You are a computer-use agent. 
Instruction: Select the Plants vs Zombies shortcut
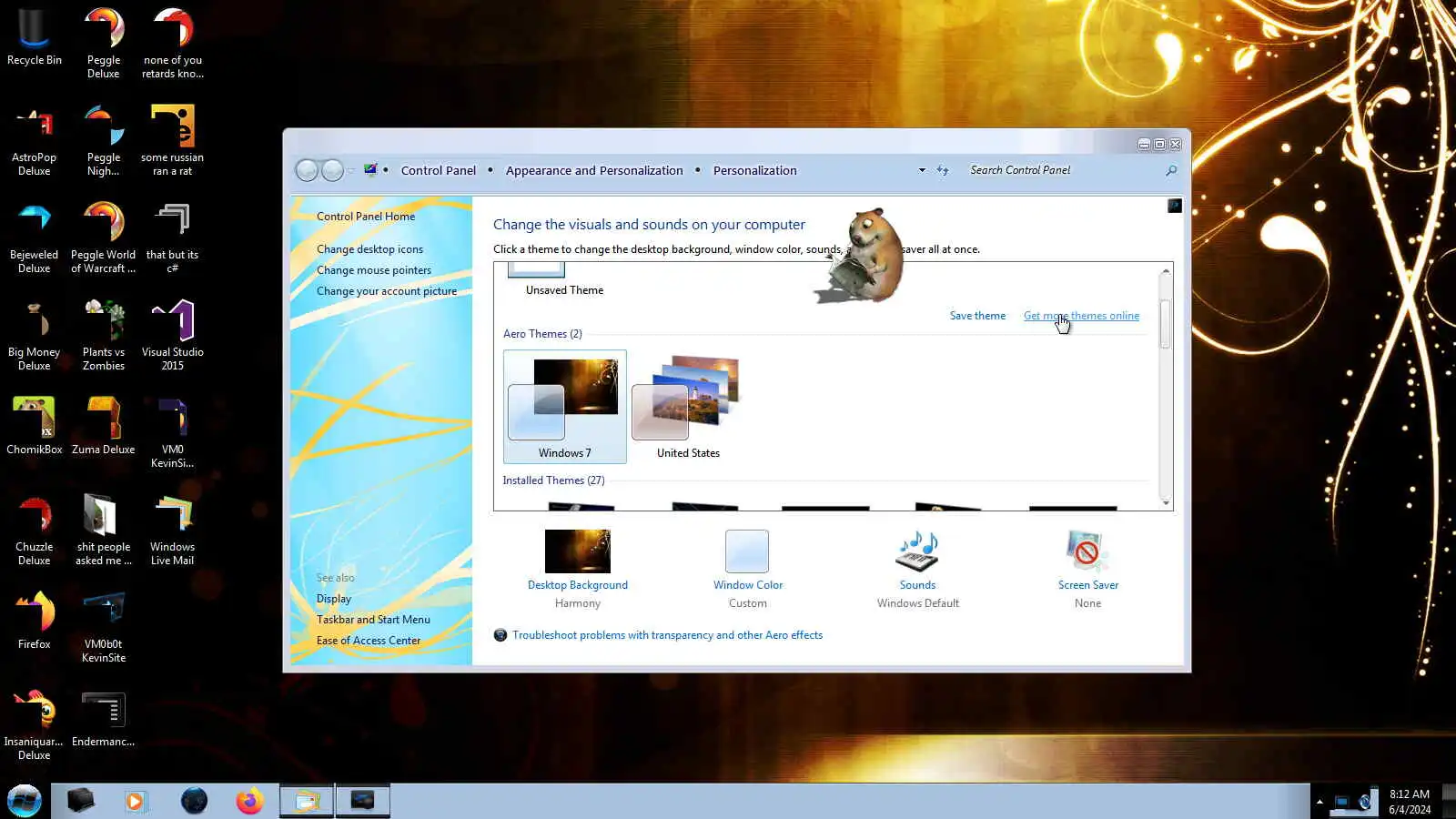pos(104,336)
